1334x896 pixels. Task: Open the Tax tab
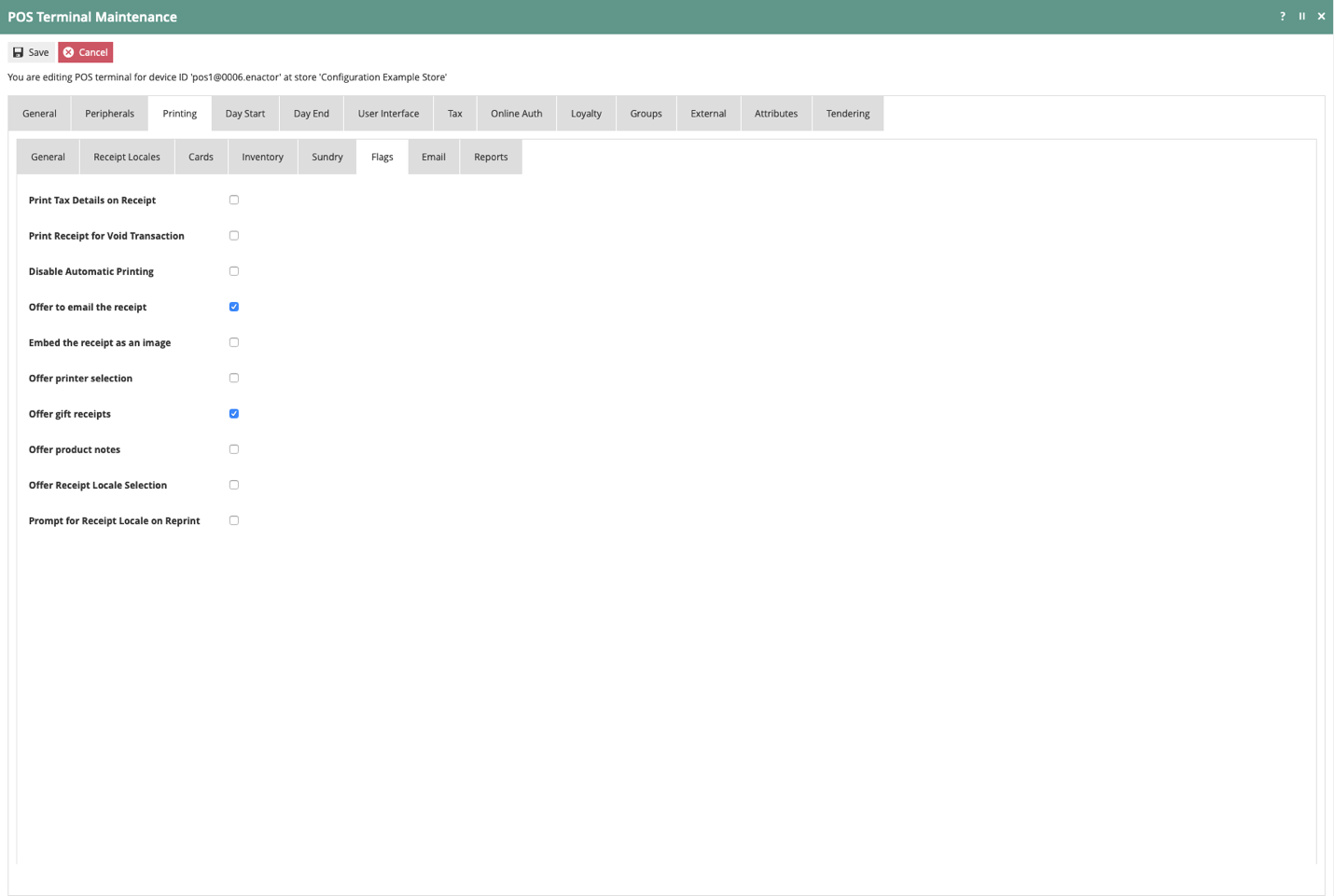click(x=455, y=114)
